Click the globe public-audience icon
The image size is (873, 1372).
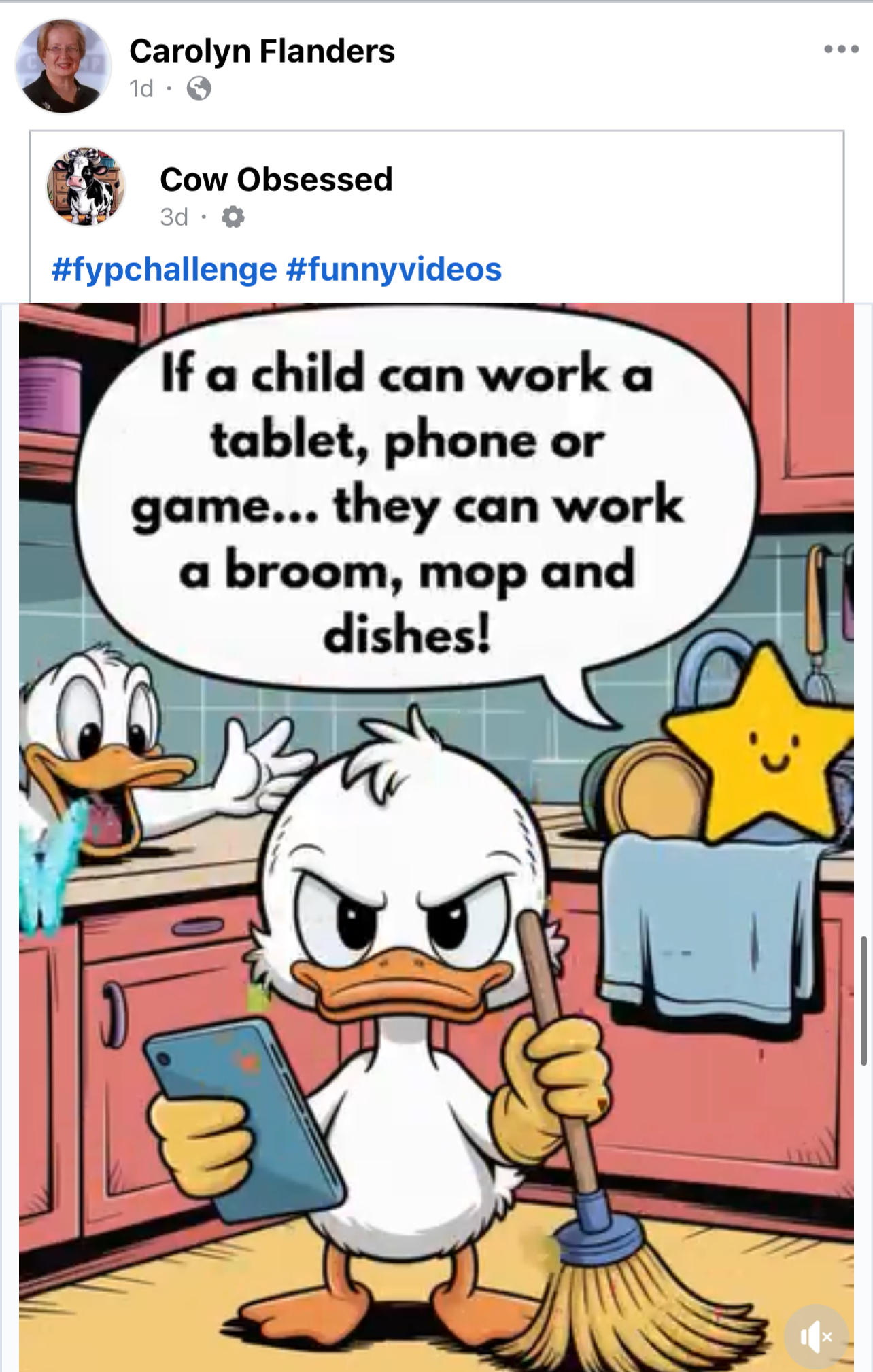tap(199, 88)
